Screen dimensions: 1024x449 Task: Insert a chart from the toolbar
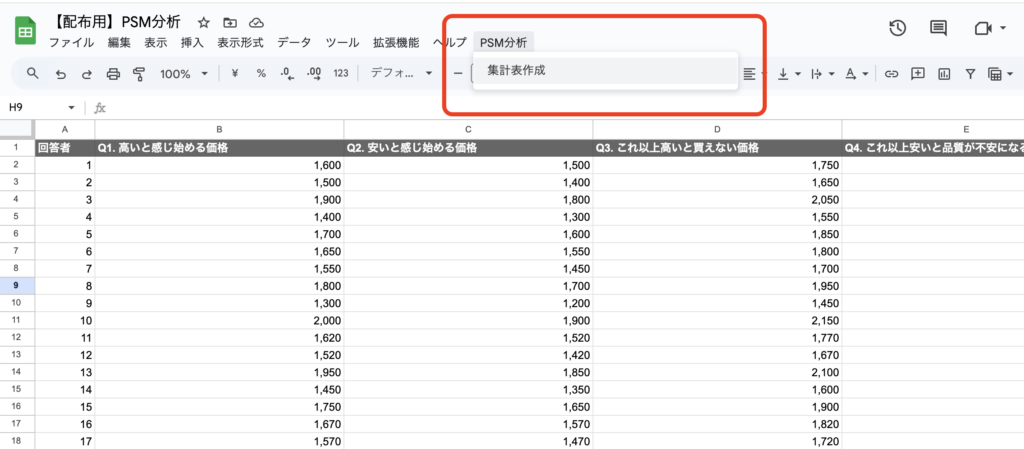(x=943, y=74)
